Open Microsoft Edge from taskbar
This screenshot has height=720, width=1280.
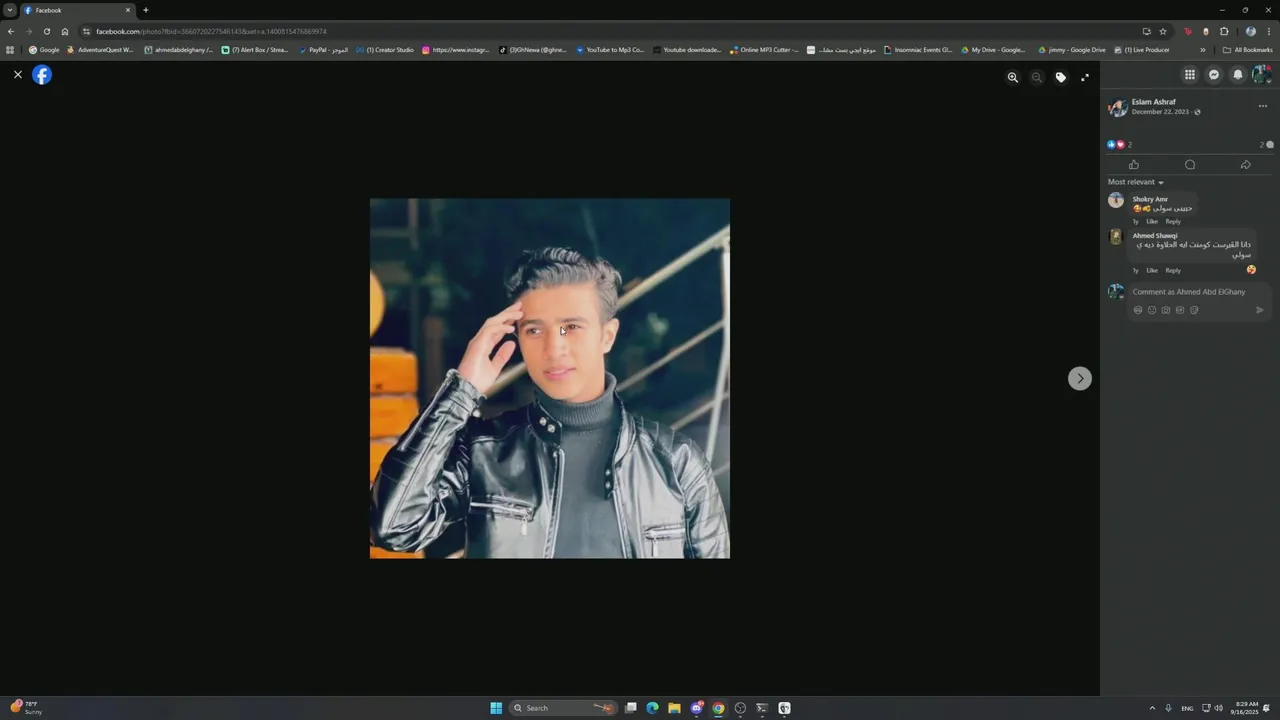[x=652, y=708]
